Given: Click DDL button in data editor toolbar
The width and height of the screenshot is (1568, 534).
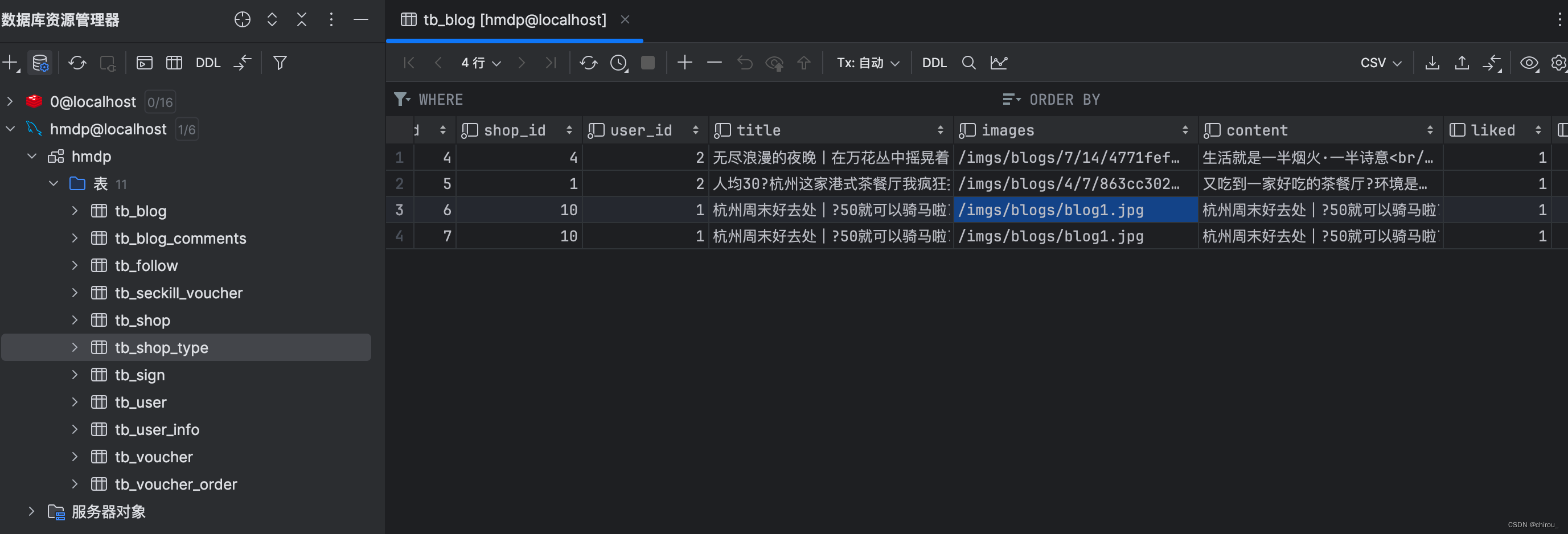Looking at the screenshot, I should coord(934,63).
